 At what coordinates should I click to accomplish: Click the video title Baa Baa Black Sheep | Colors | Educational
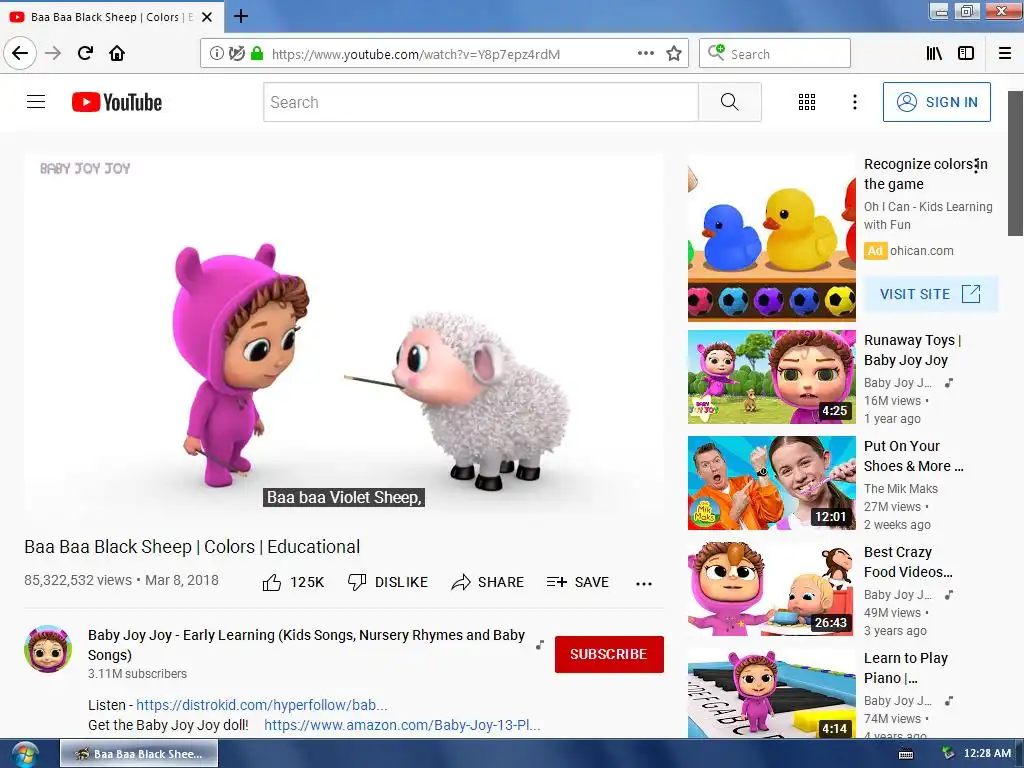pyautogui.click(x=192, y=547)
